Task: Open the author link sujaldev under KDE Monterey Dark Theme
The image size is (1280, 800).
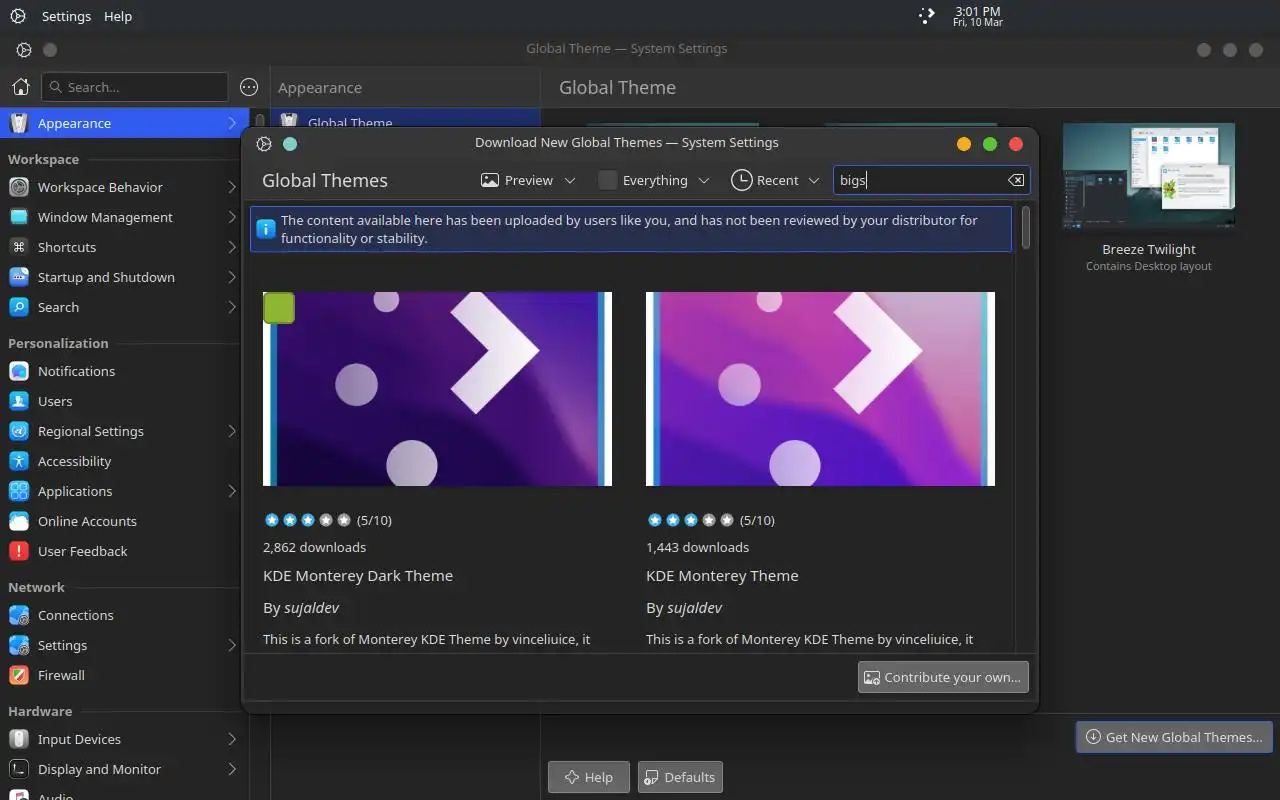Action: pos(312,607)
